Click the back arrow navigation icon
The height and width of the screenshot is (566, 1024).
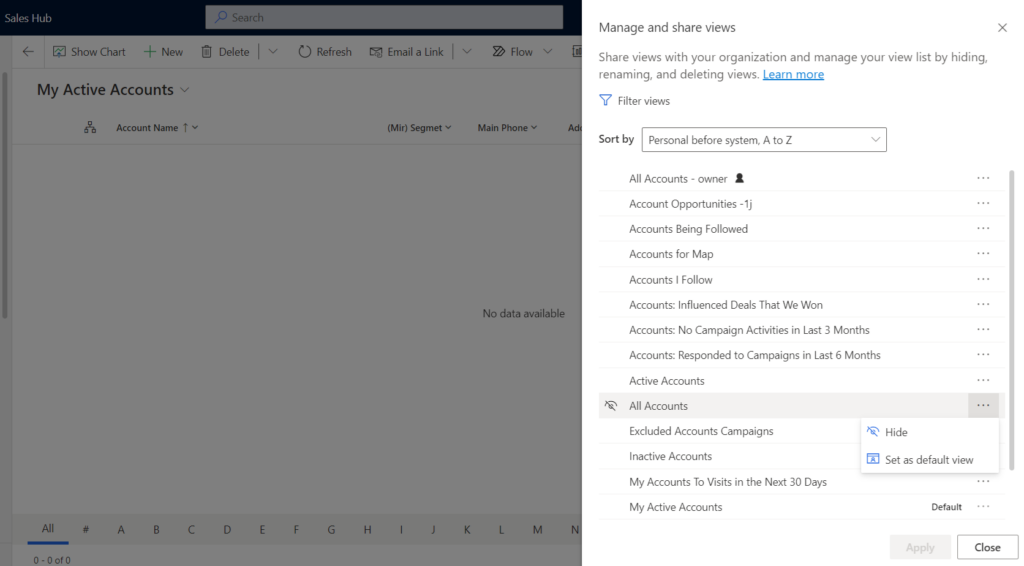[x=28, y=52]
